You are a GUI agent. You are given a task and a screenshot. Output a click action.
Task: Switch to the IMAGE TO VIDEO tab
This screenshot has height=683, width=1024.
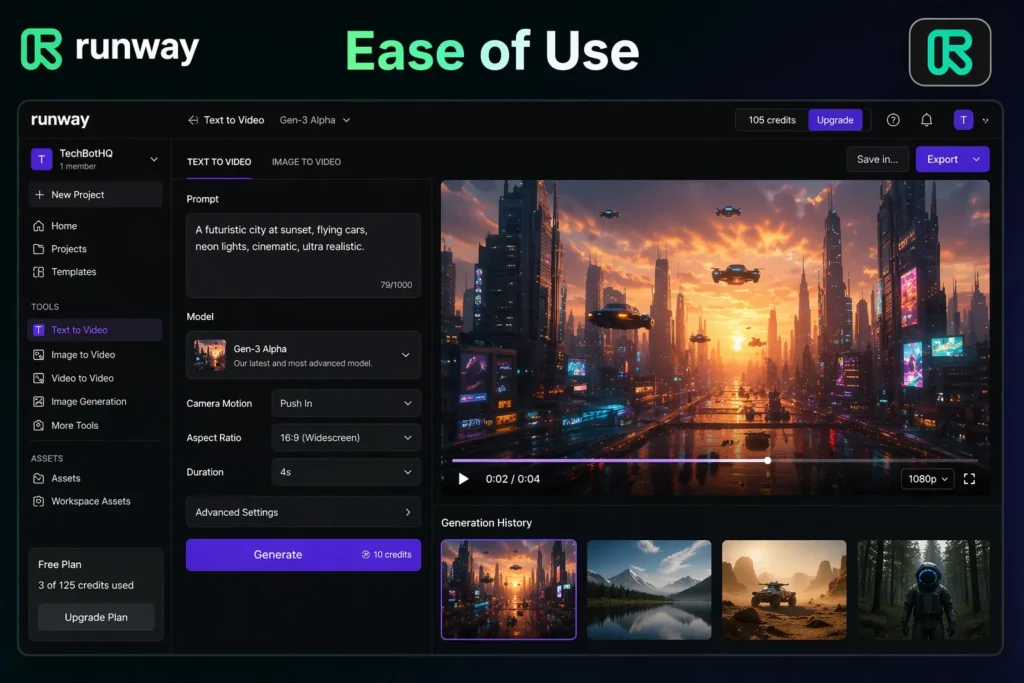[306, 162]
